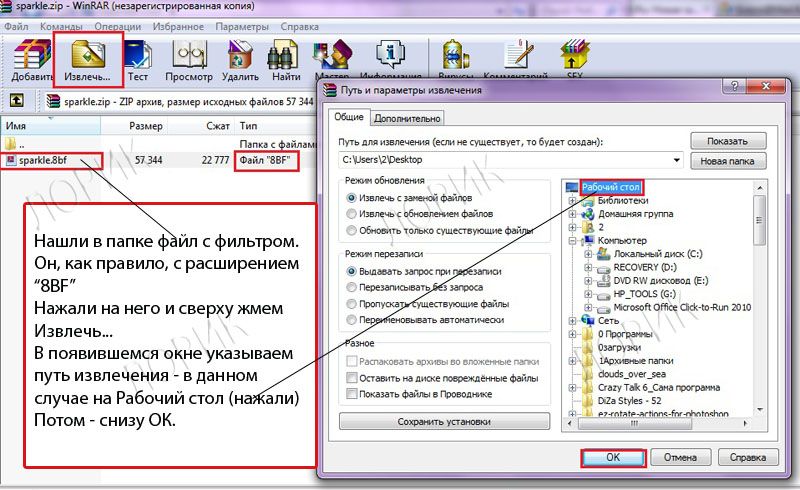
Task: Select Извлечь с заменой файлов radio
Action: (x=351, y=198)
